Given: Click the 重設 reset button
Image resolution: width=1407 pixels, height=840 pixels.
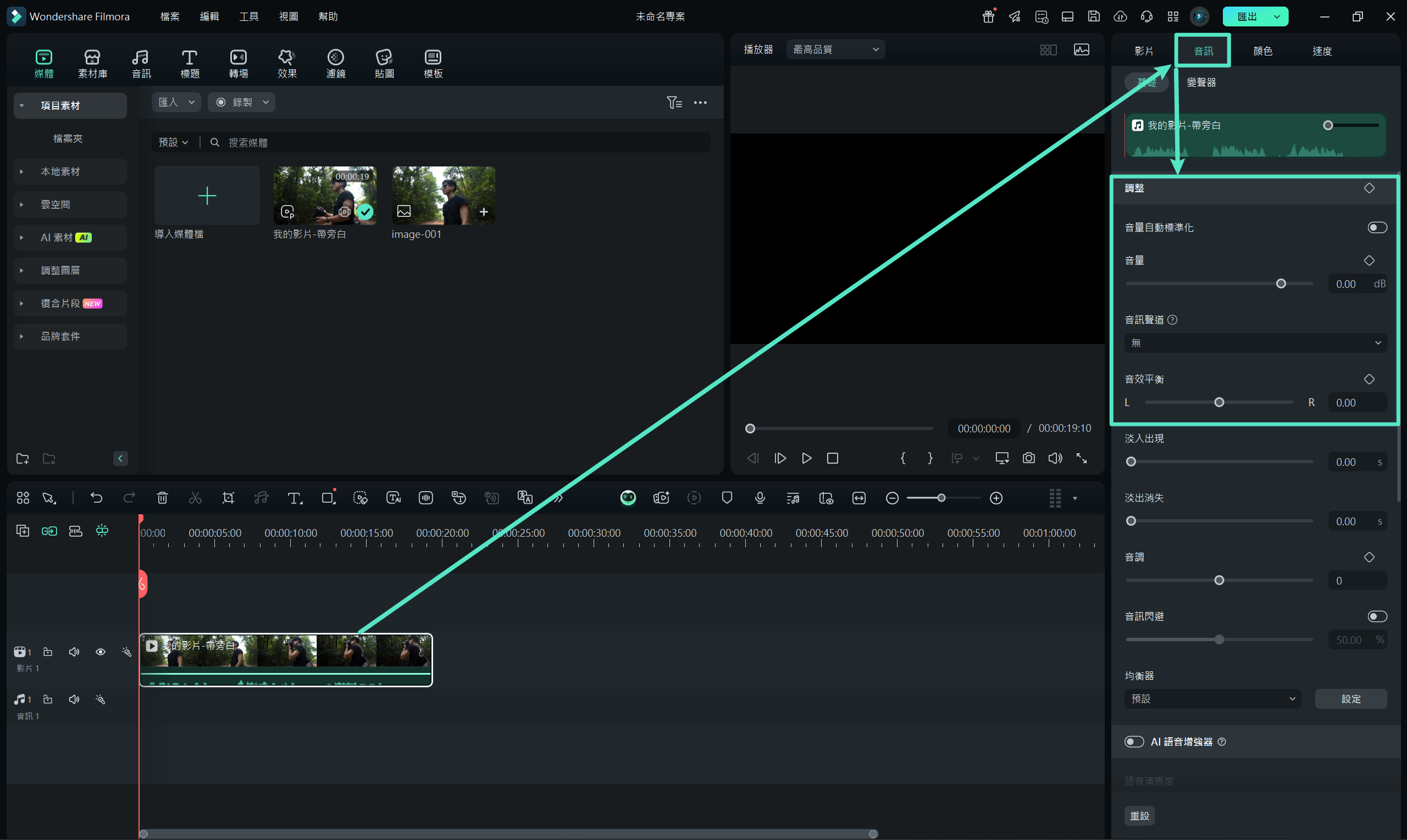Looking at the screenshot, I should coord(1139,816).
